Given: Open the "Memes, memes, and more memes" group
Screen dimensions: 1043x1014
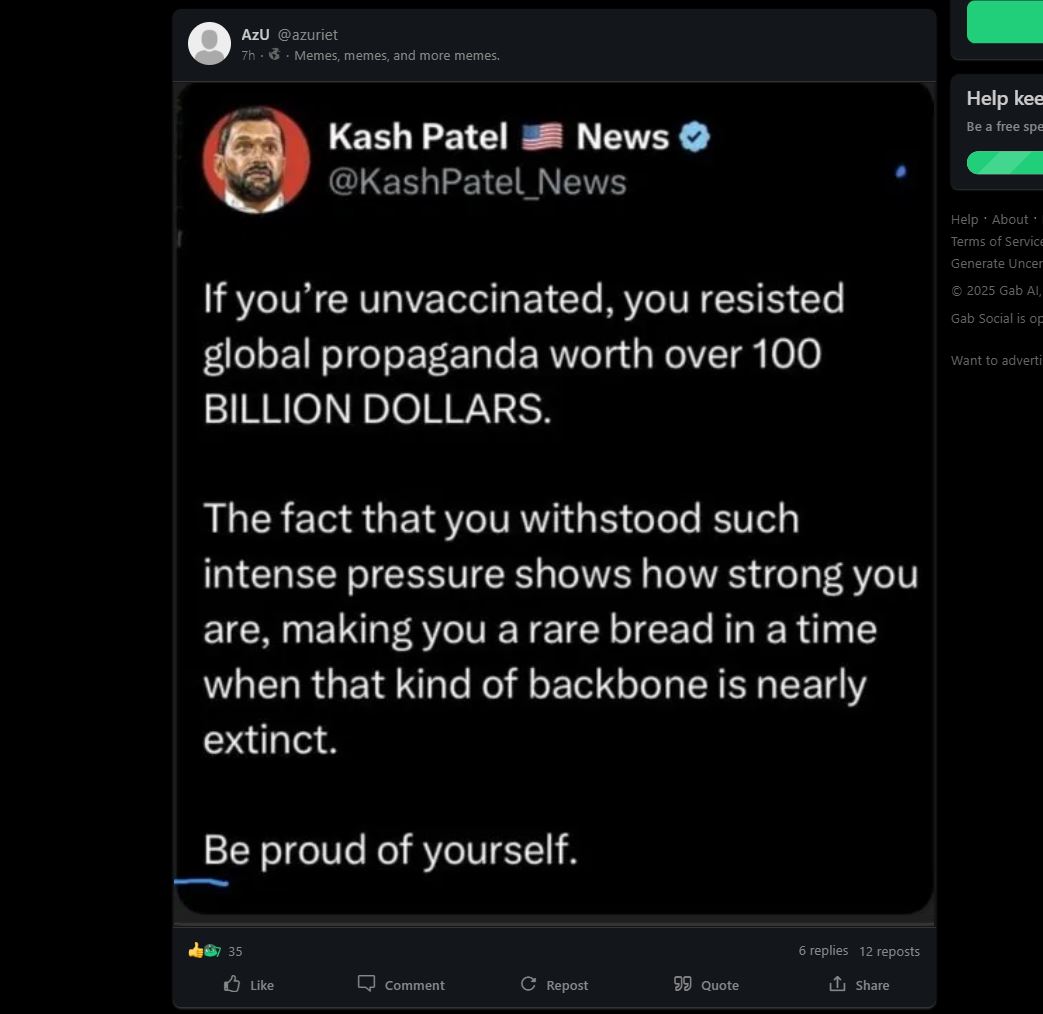Looking at the screenshot, I should 397,55.
